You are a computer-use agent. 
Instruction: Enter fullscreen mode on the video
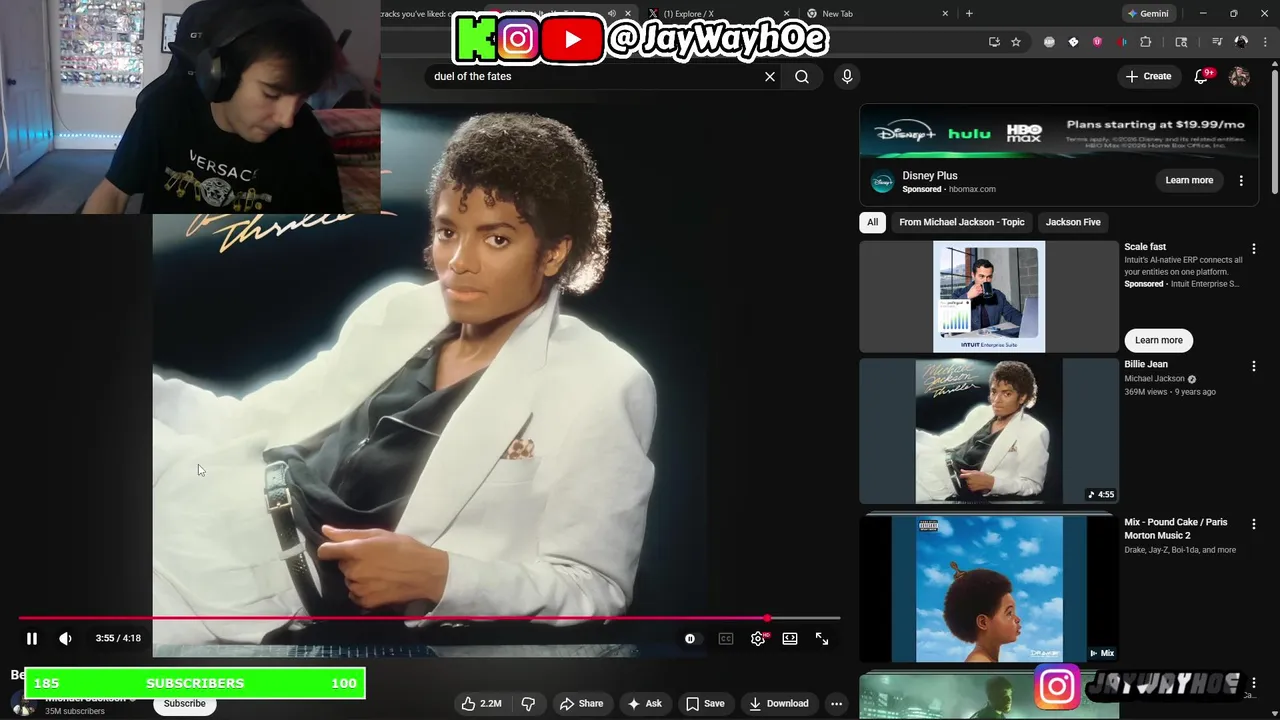tap(822, 638)
